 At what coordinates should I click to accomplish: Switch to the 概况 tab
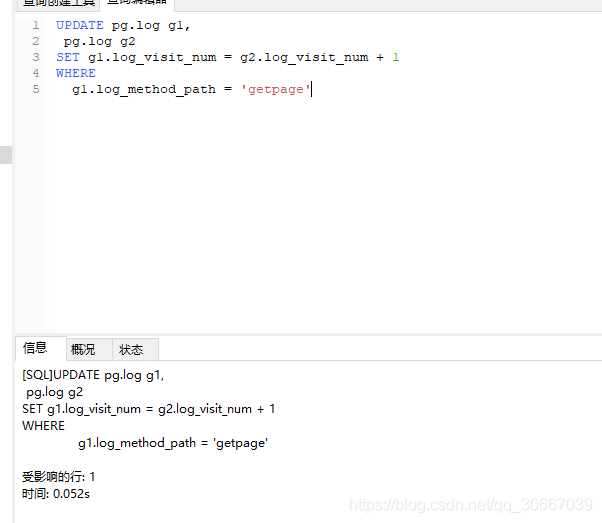coord(89,349)
